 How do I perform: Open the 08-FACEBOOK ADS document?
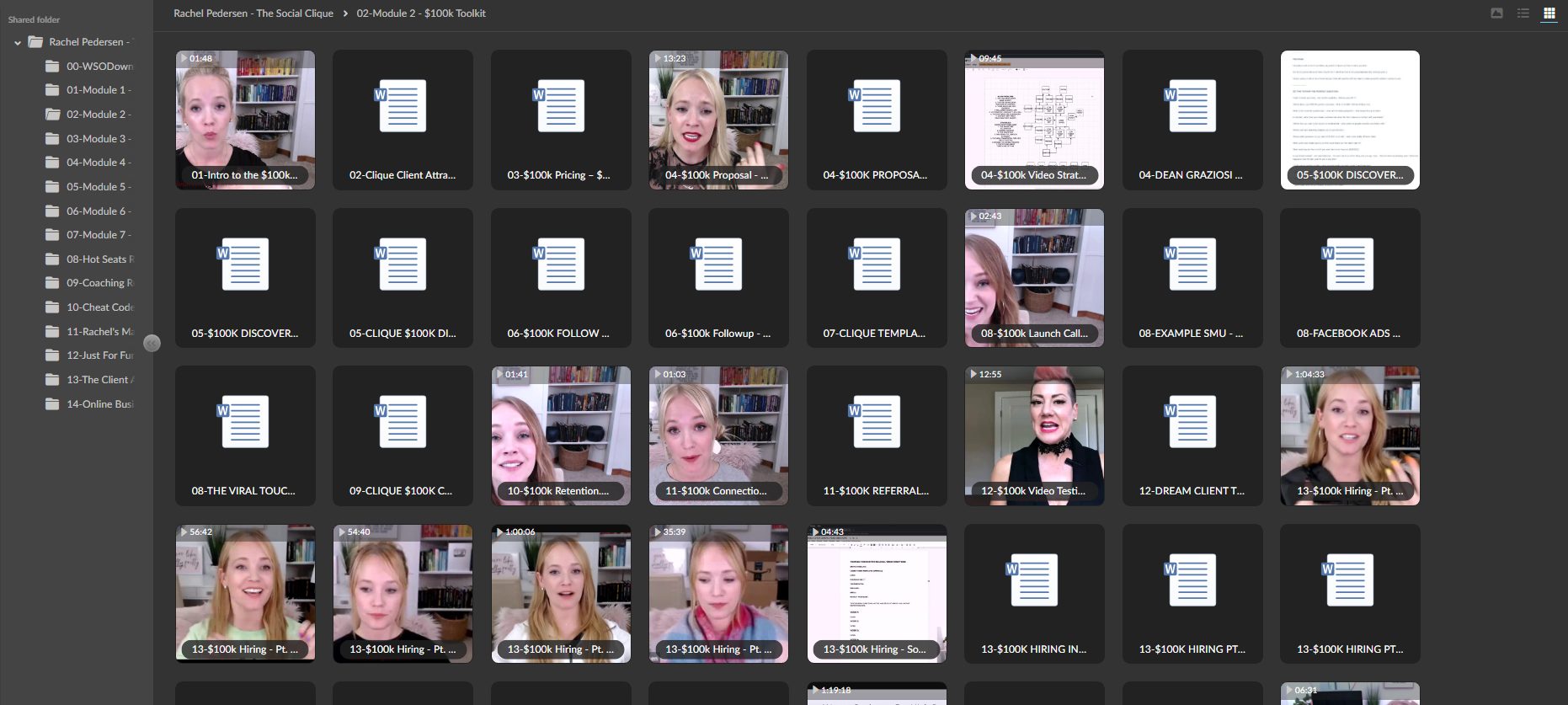[x=1350, y=278]
